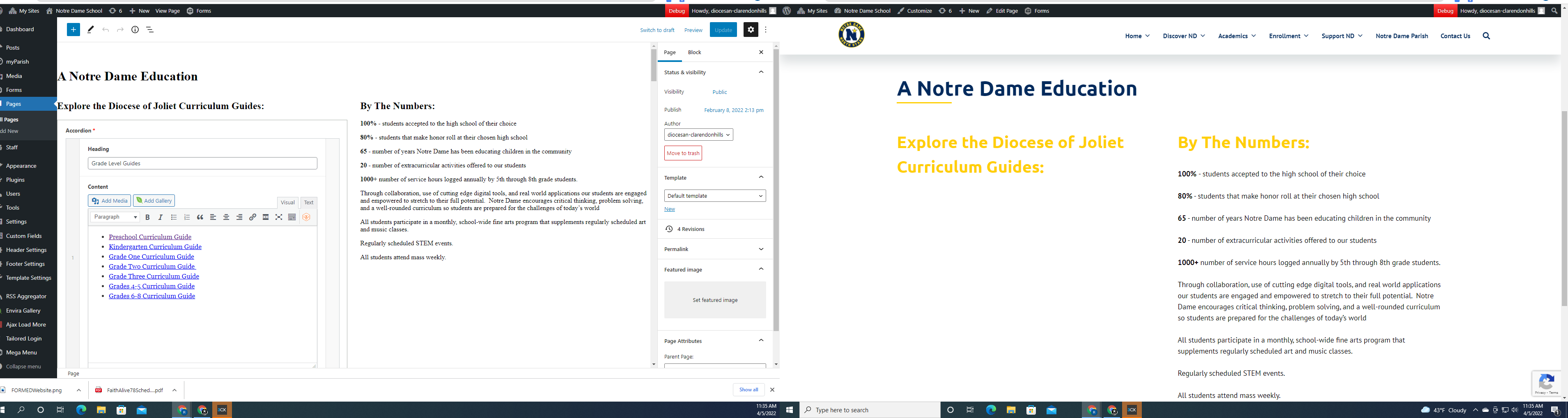Toggle the toolbar kitchen sink icon
Screen dimensions: 1568x418
click(x=292, y=217)
